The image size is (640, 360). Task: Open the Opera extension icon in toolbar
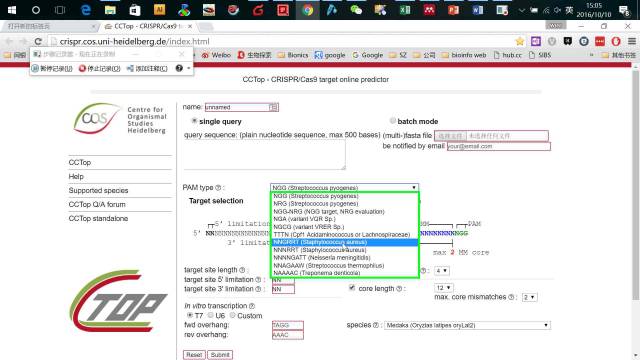pyautogui.click(x=616, y=41)
